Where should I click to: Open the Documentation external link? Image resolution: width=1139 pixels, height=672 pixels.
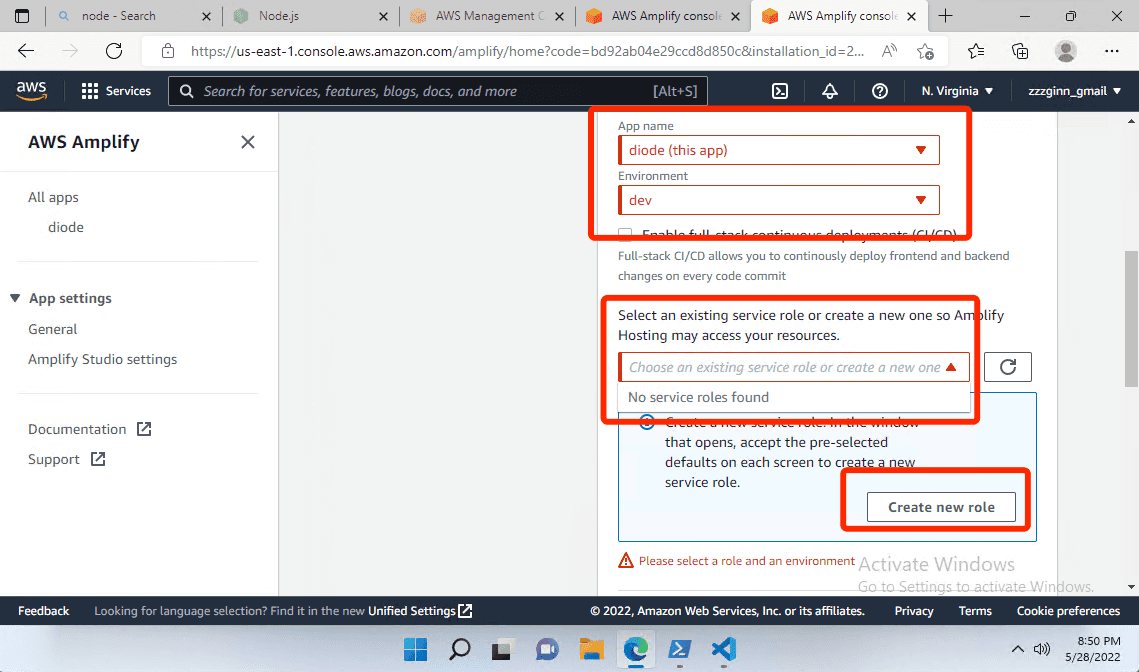click(89, 429)
